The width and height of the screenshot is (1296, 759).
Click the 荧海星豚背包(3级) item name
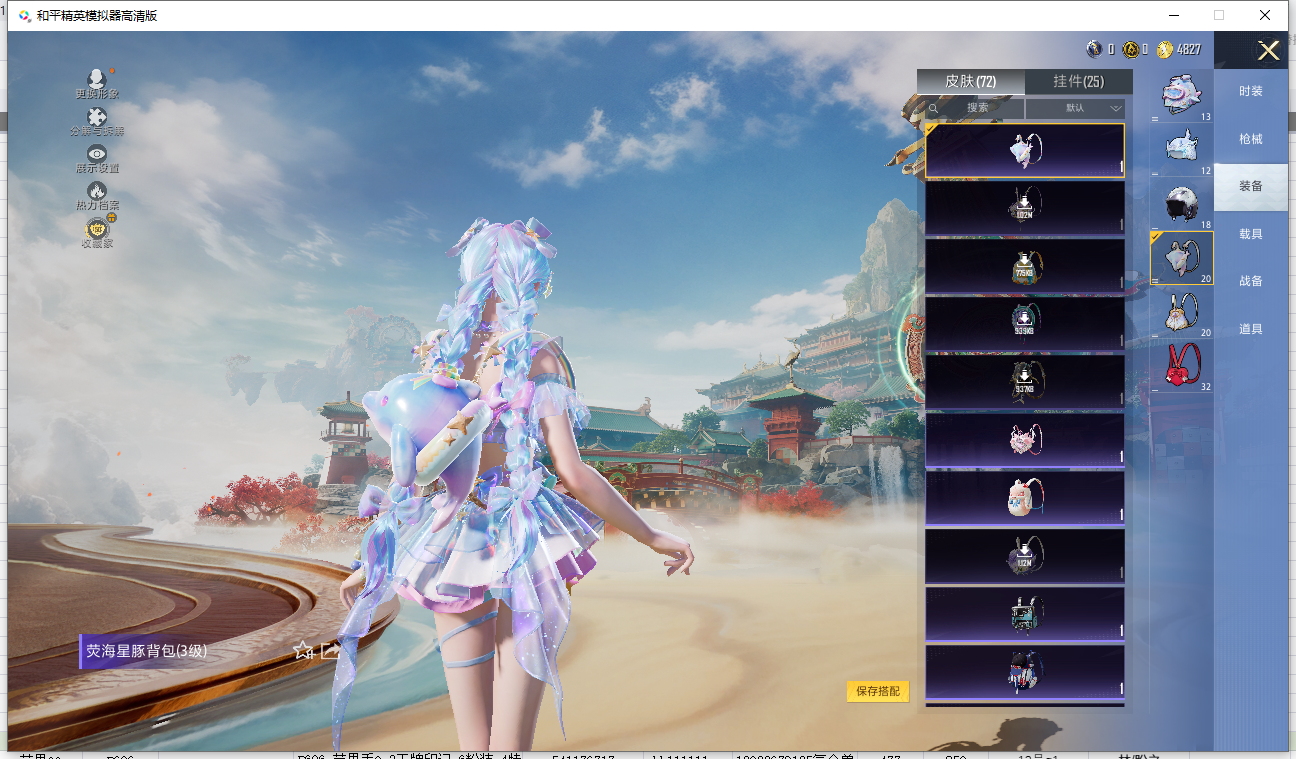pyautogui.click(x=146, y=651)
